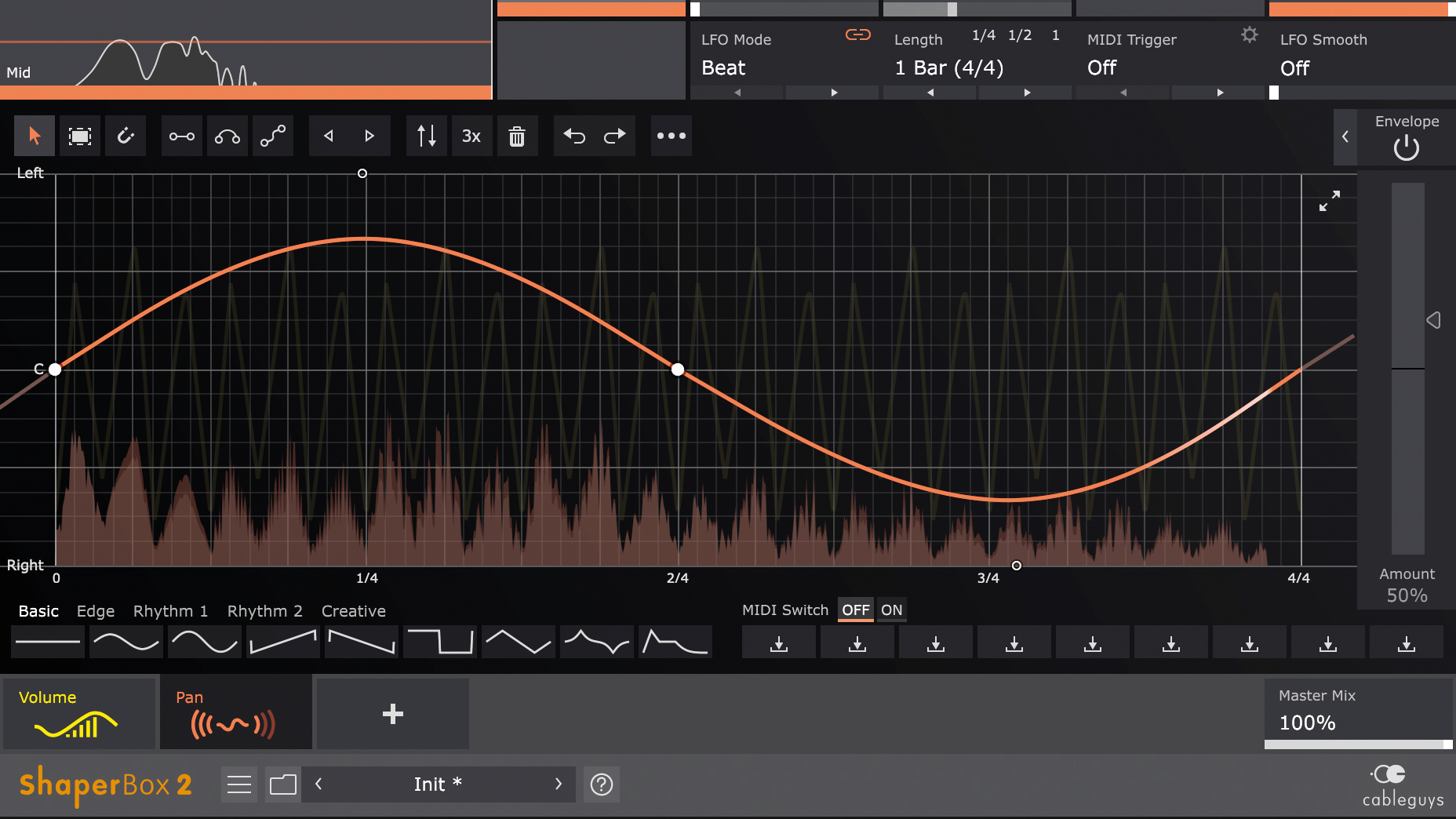Click the 3x multiply button
This screenshot has width=1456, height=819.
(x=471, y=136)
